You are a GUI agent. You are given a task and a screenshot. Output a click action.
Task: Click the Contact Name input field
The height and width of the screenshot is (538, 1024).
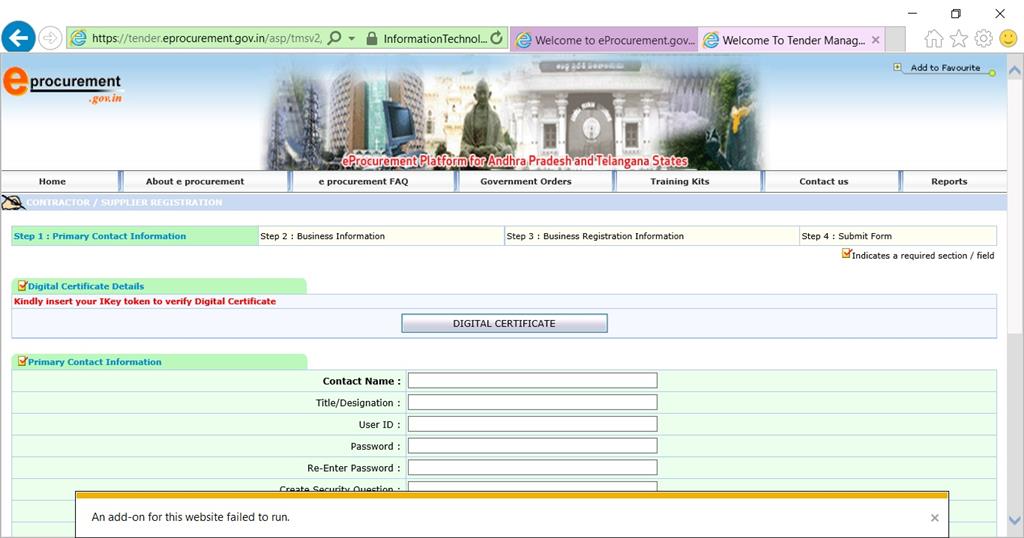coord(532,381)
